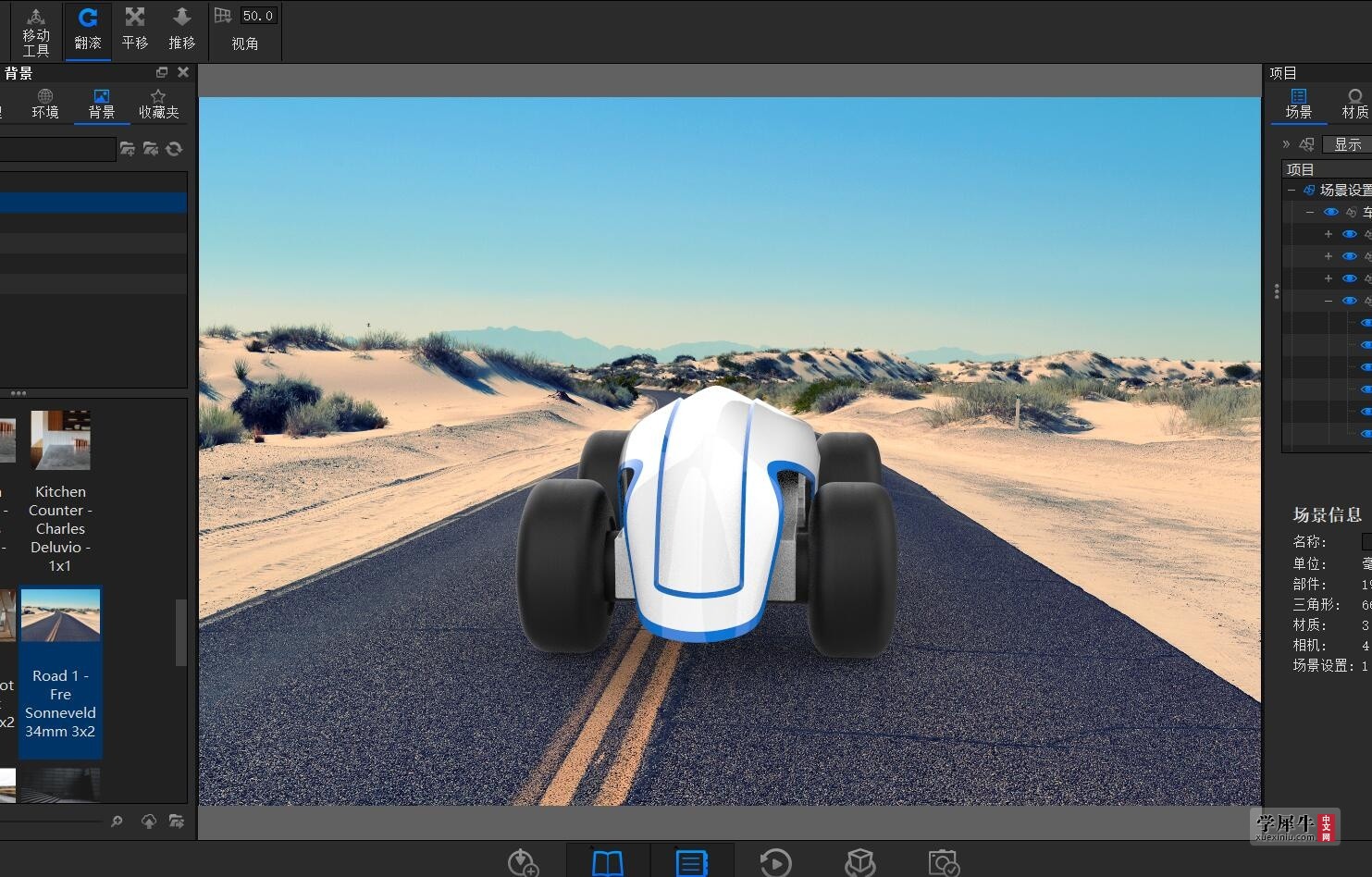Click the thumbnail list vertical scrollbar
The height and width of the screenshot is (877, 1372).
point(181,633)
